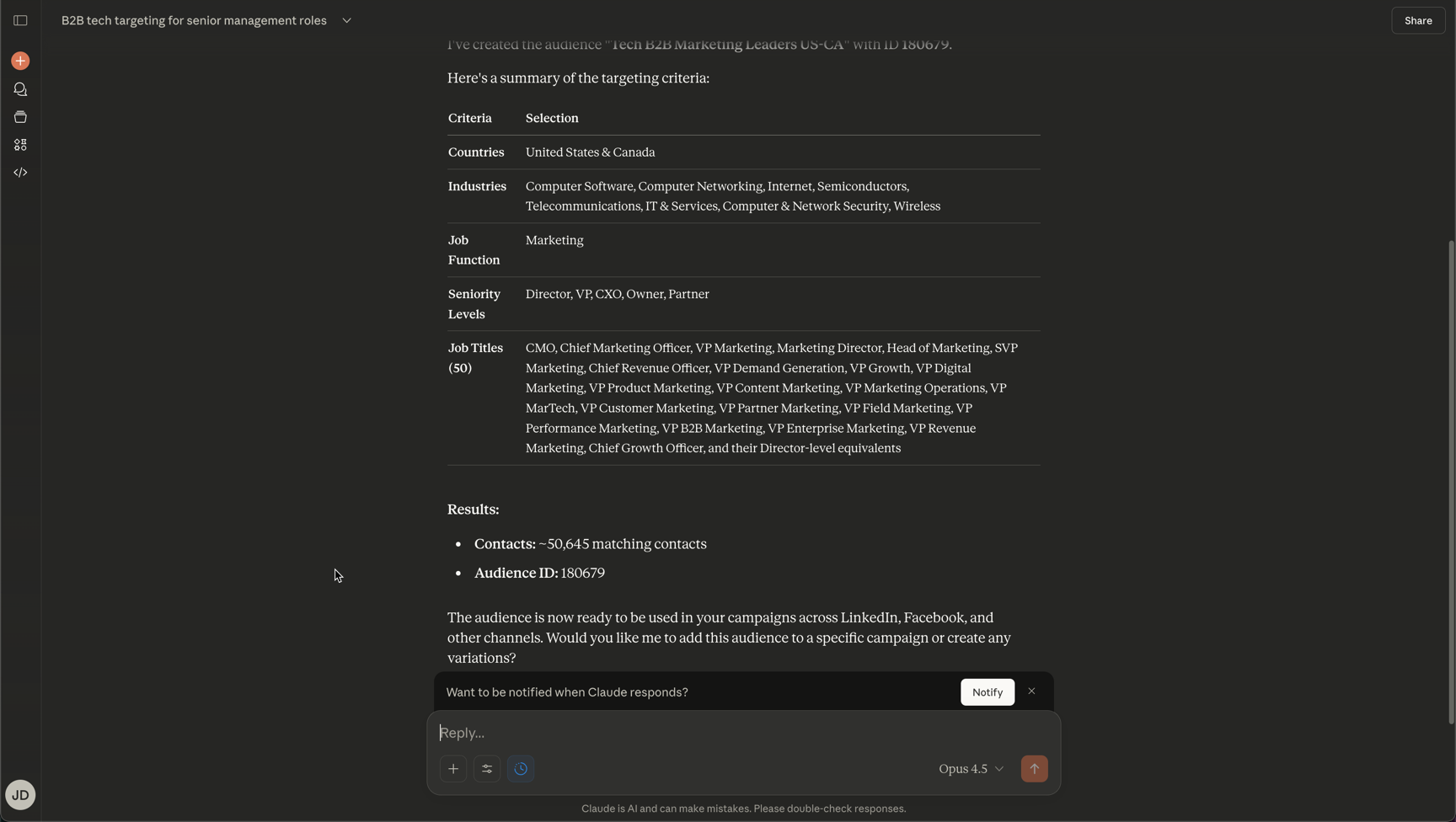The height and width of the screenshot is (822, 1456).
Task: Open the JD user profile menu
Action: [20, 795]
